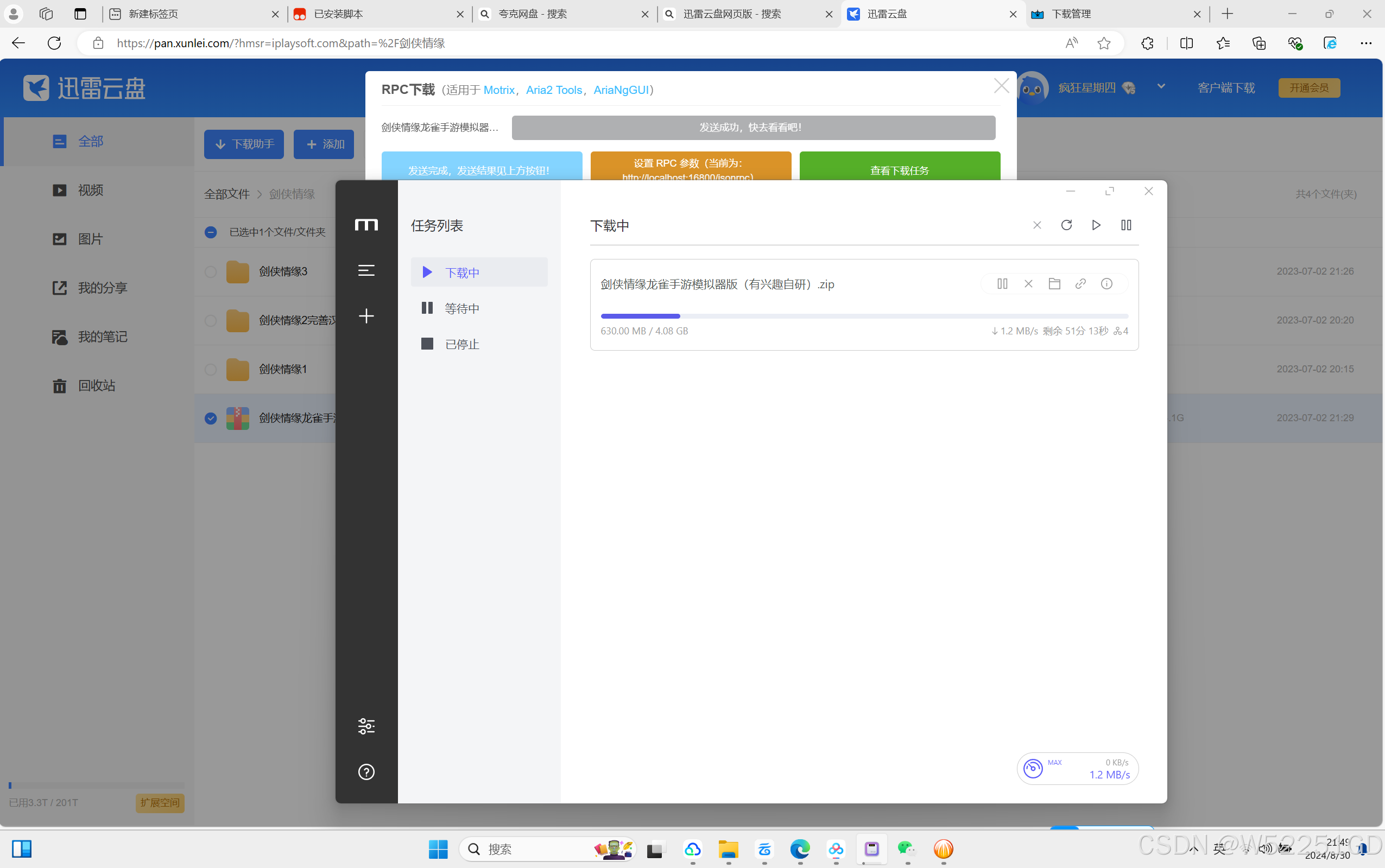Select the 剑侠情缘3 folder checkbox
This screenshot has height=868, width=1385.
pos(211,271)
